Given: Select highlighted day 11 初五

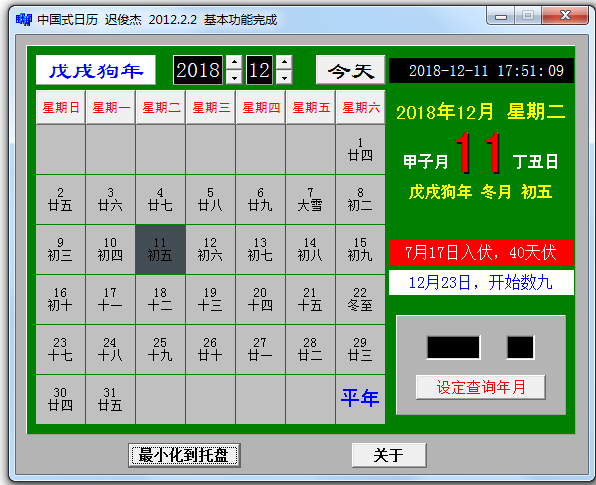Looking at the screenshot, I should coord(160,249).
